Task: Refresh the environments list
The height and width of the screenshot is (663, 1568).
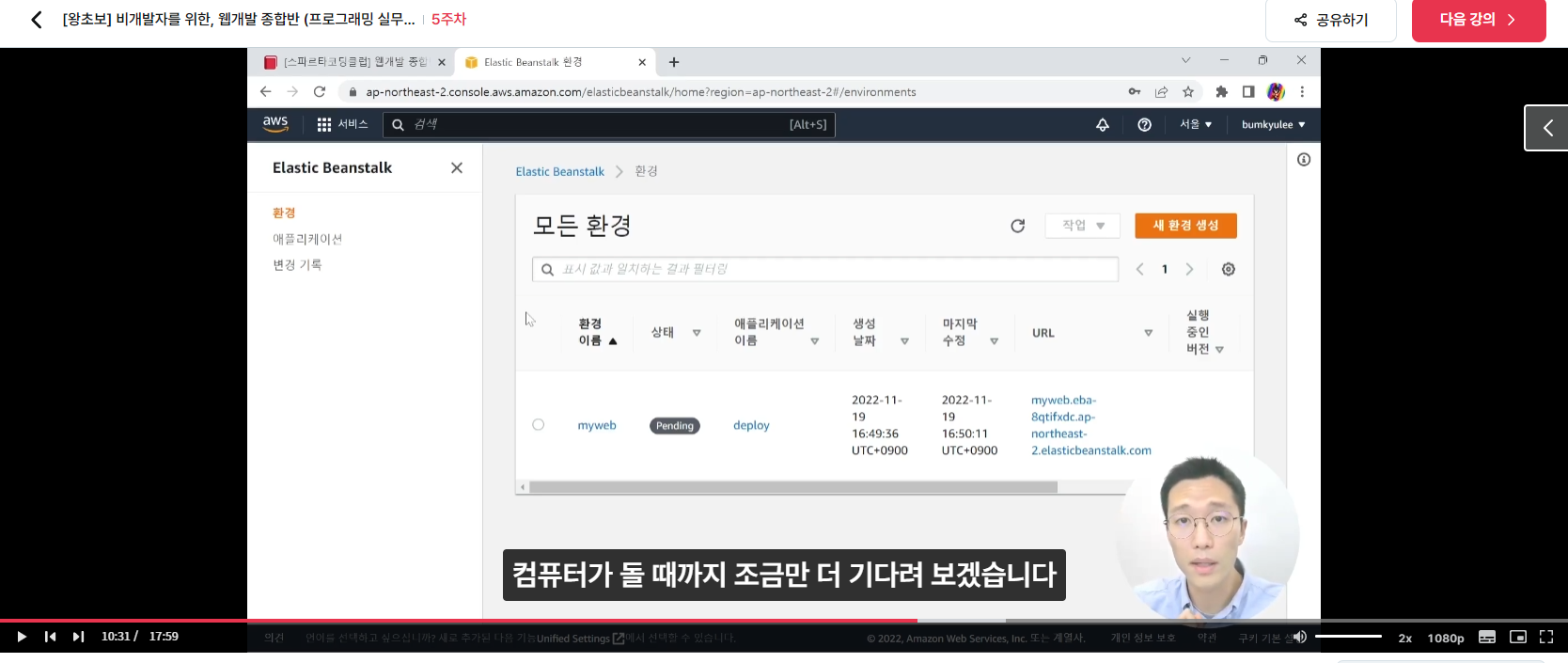Action: [1017, 226]
